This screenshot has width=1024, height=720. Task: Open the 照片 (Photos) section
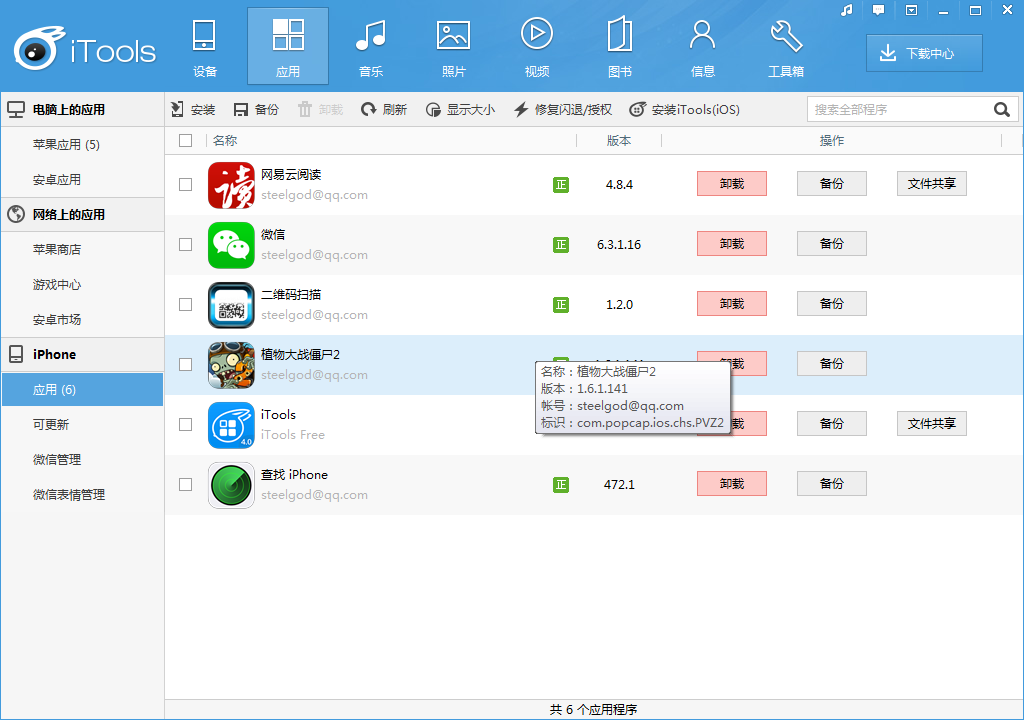point(453,47)
